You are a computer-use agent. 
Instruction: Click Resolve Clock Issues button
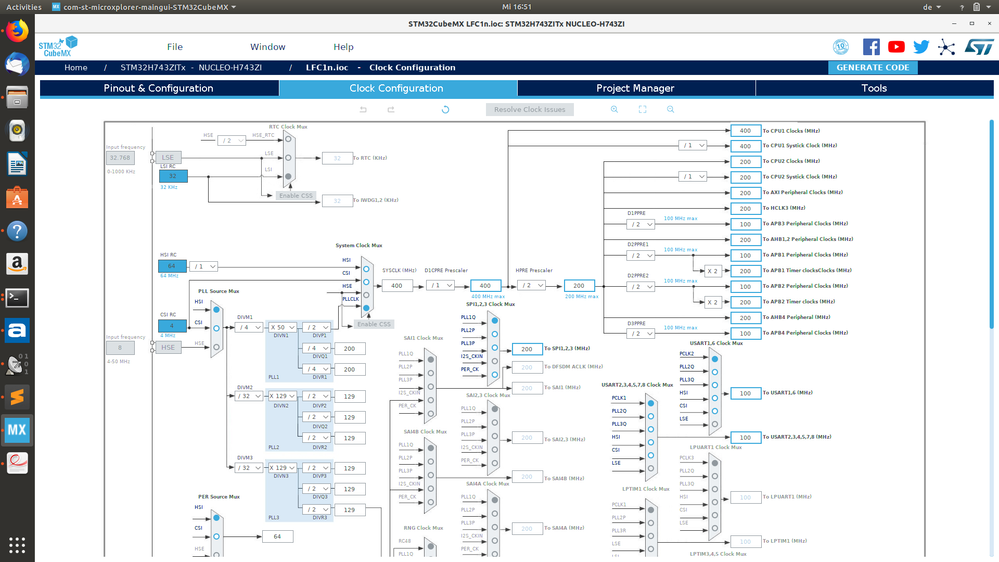[529, 110]
